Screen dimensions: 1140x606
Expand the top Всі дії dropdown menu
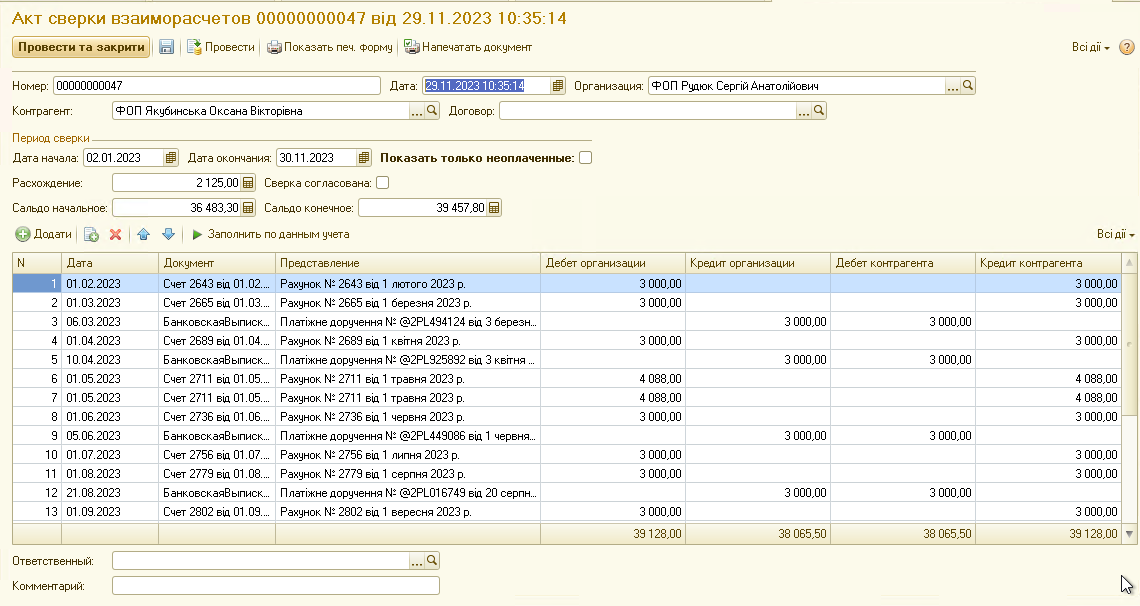coord(1090,47)
